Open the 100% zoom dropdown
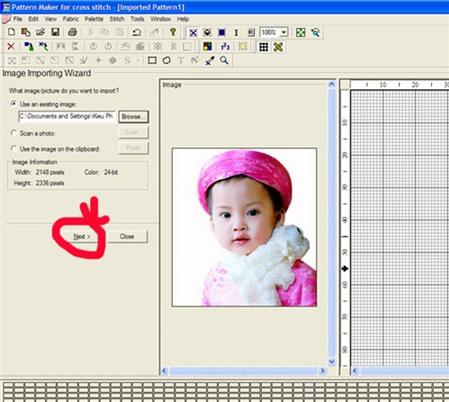449x402 pixels. tap(284, 32)
